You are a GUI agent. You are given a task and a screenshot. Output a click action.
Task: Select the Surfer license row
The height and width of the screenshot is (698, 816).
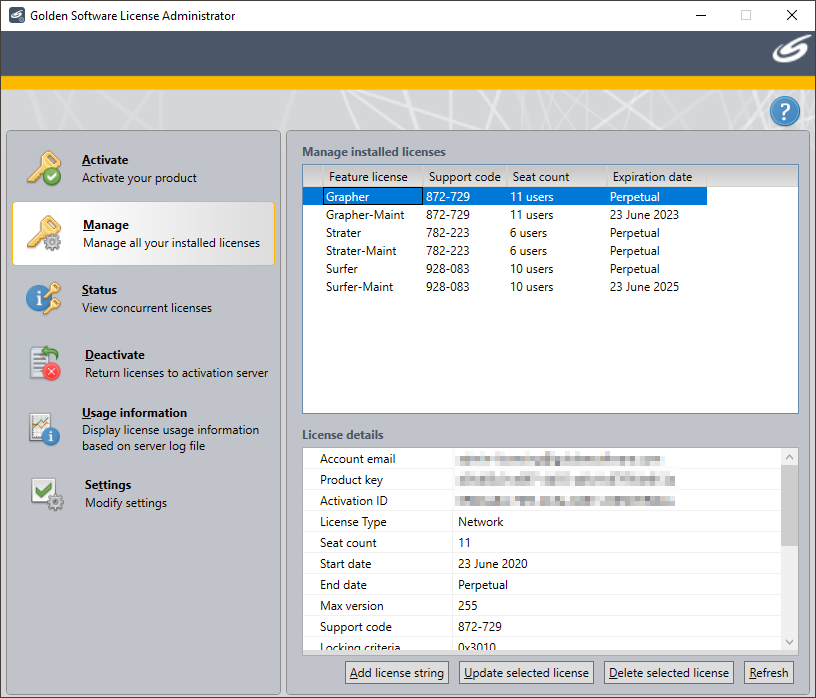tap(342, 268)
